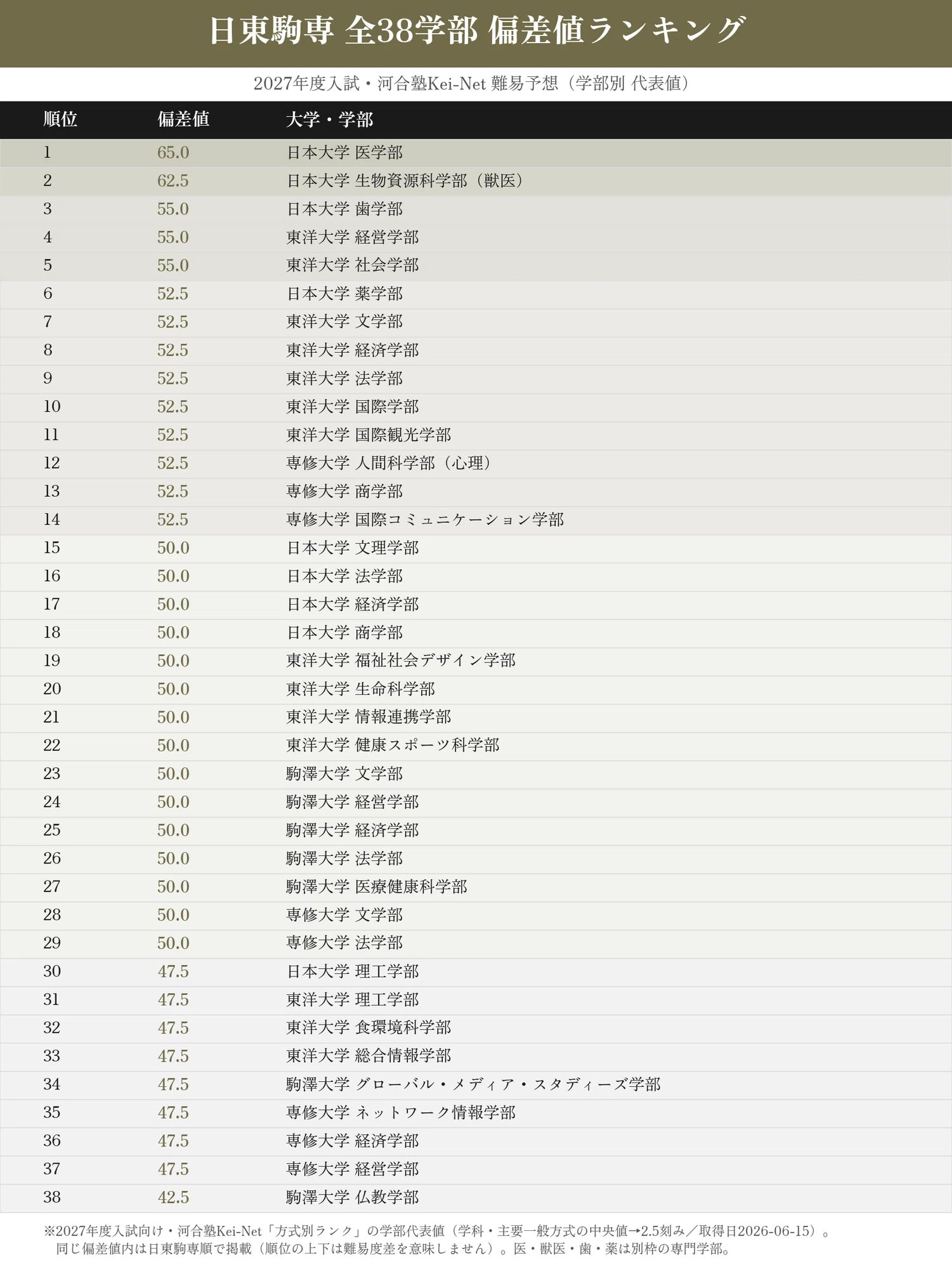Click rank number 19 in the 順位 column
Viewport: 952px width, 1269px height.
tap(52, 661)
